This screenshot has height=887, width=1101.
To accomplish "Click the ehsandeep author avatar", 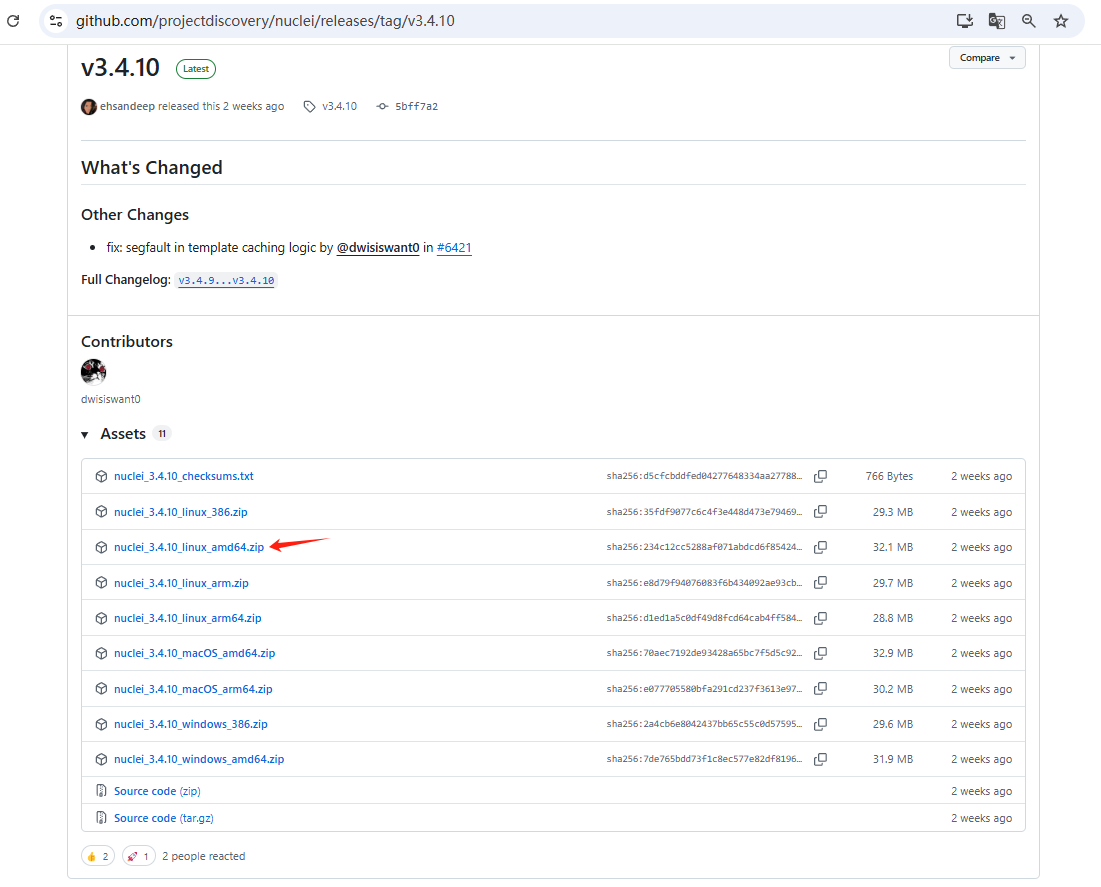I will coord(88,107).
